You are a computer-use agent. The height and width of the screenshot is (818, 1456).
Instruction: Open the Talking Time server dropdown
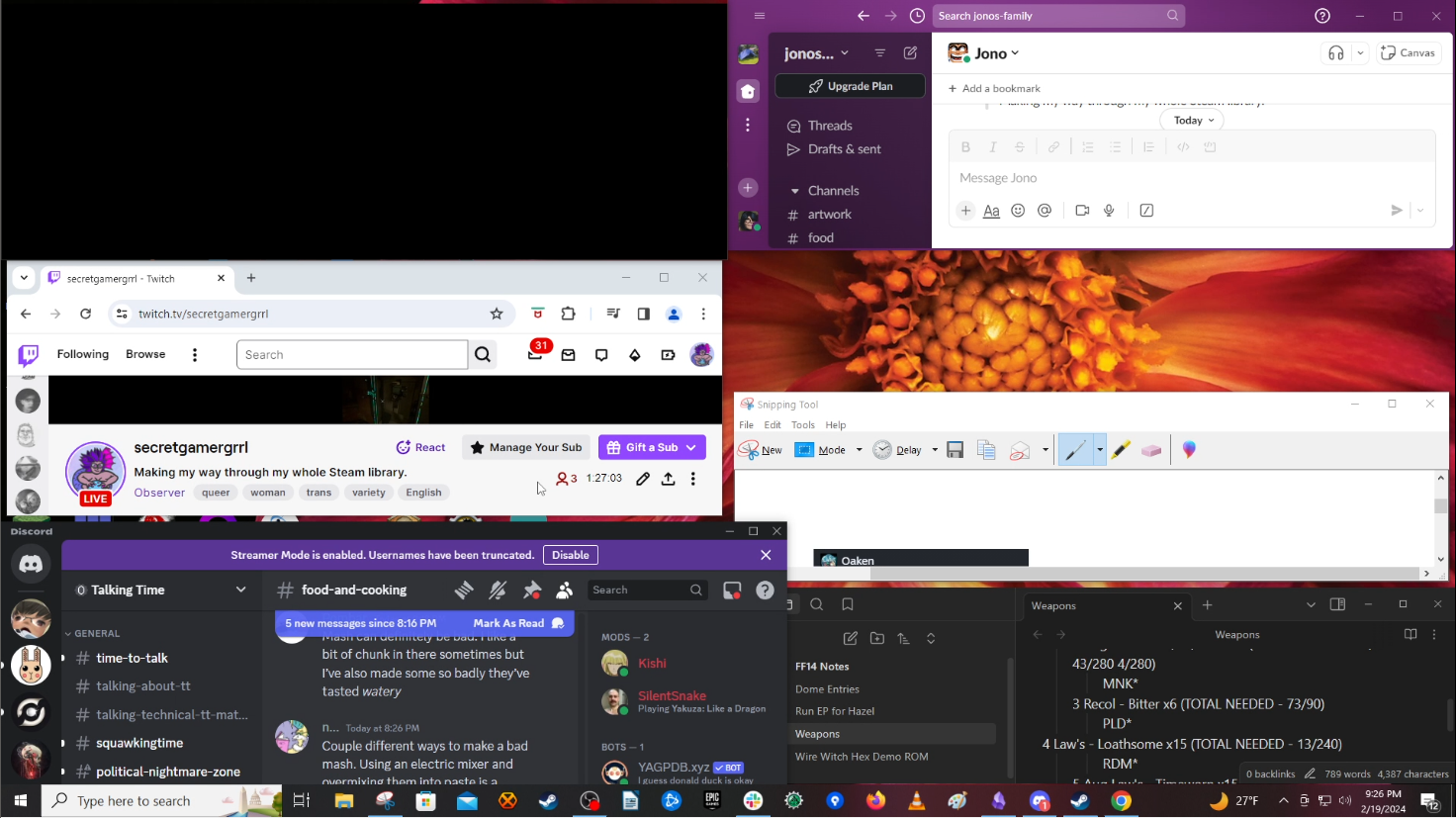click(x=240, y=591)
